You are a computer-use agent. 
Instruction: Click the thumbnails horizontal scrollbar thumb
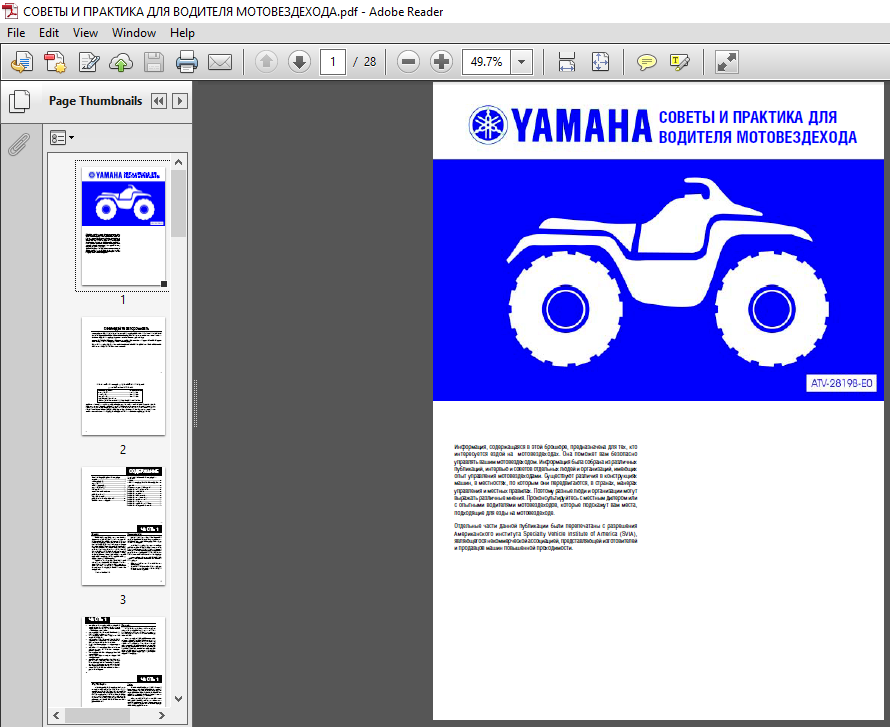(x=97, y=715)
